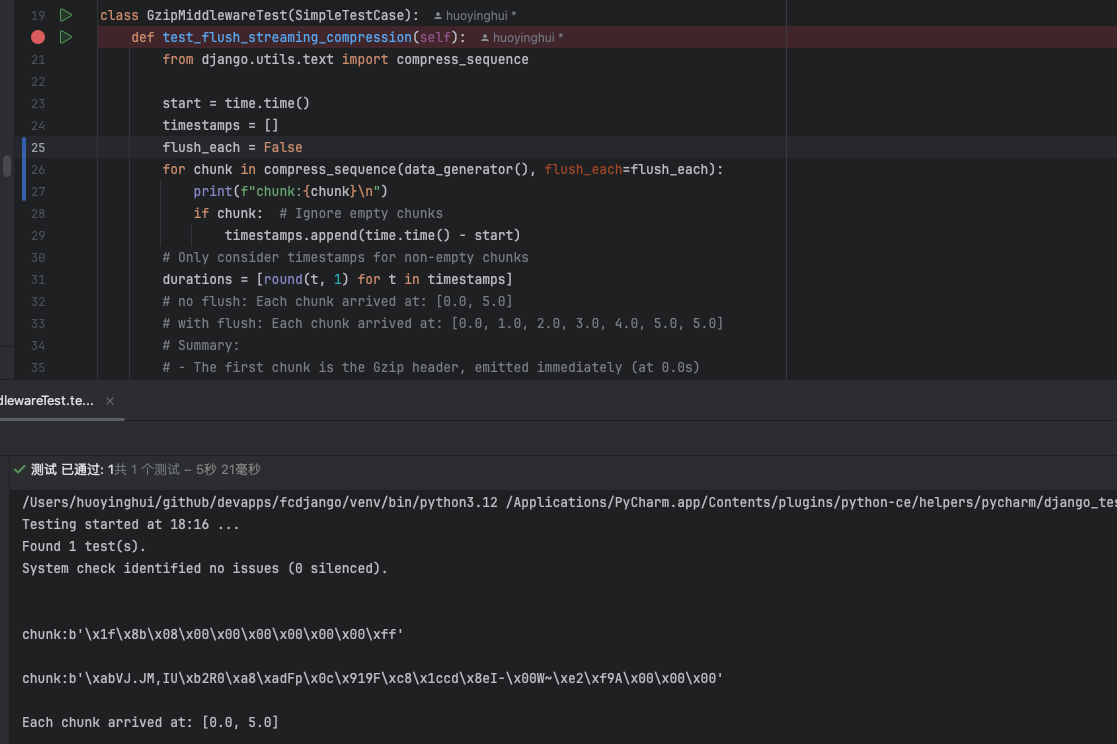Run the GzipMiddlewareTest class from gutter

tap(66, 15)
